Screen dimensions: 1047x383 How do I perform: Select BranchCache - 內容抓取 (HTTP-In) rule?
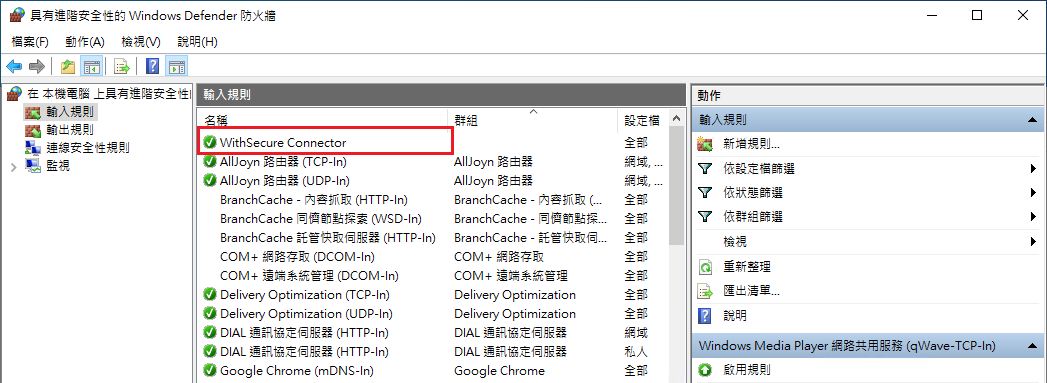[x=313, y=200]
